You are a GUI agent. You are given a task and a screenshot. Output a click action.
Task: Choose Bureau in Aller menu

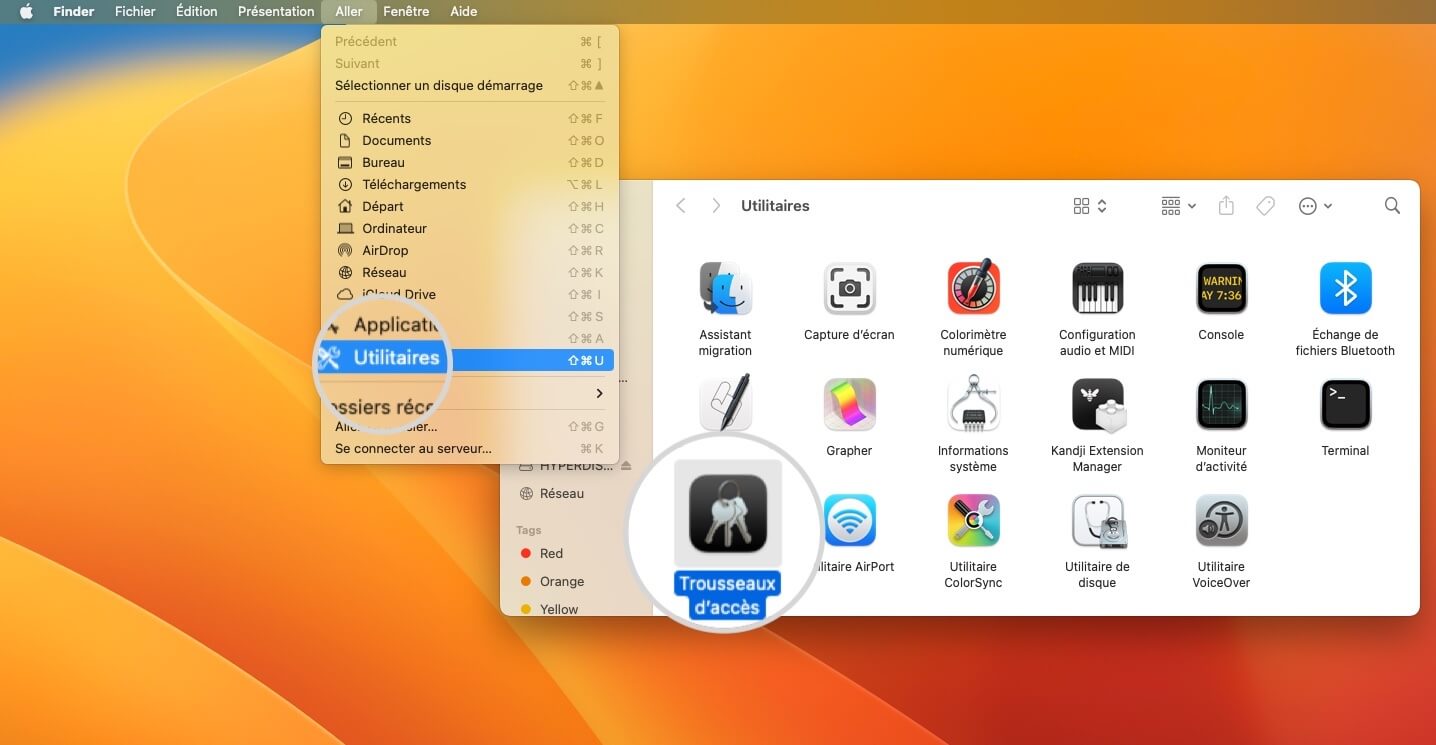470,162
